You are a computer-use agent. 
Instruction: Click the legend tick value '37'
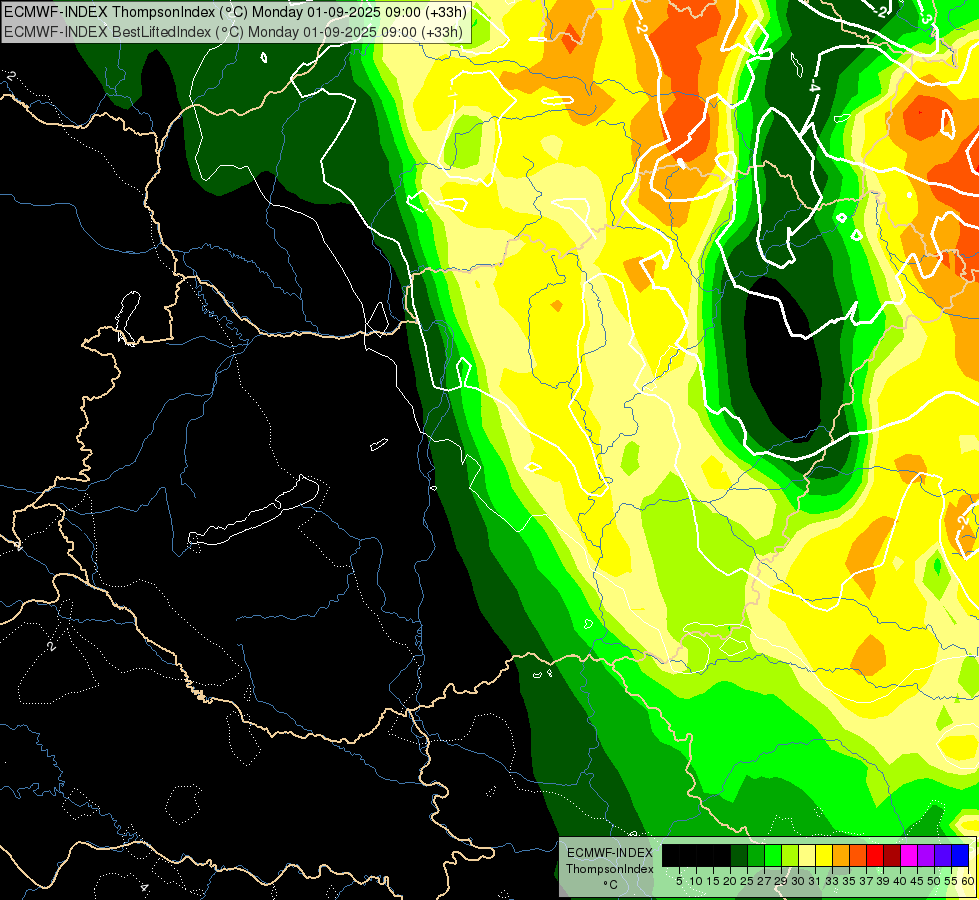pos(866,881)
